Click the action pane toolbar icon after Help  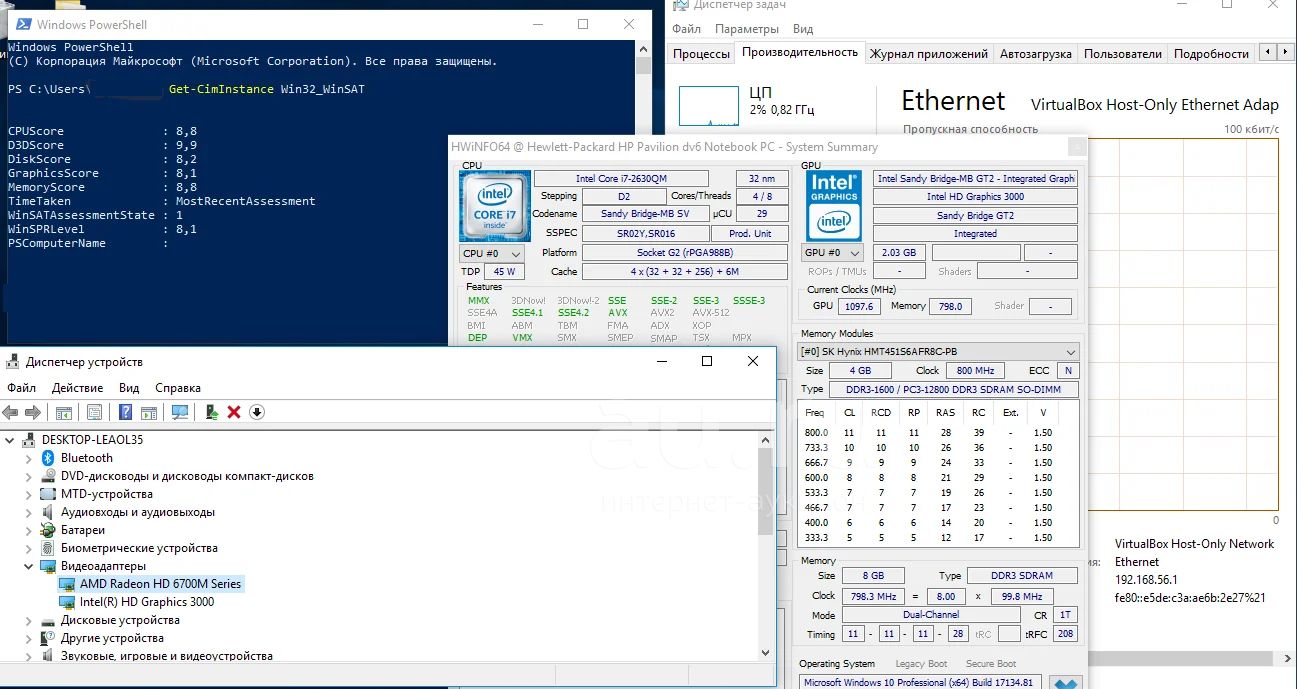point(149,412)
